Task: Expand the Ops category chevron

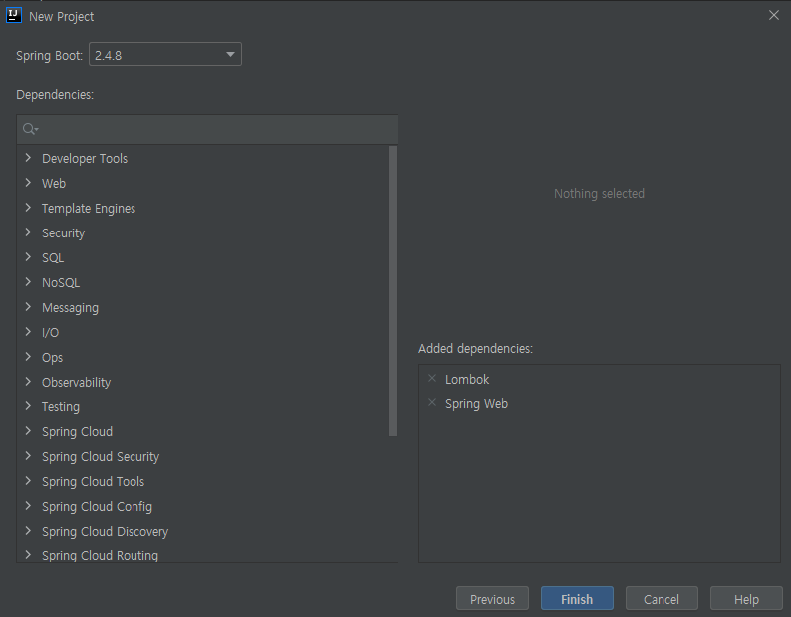Action: coord(28,357)
